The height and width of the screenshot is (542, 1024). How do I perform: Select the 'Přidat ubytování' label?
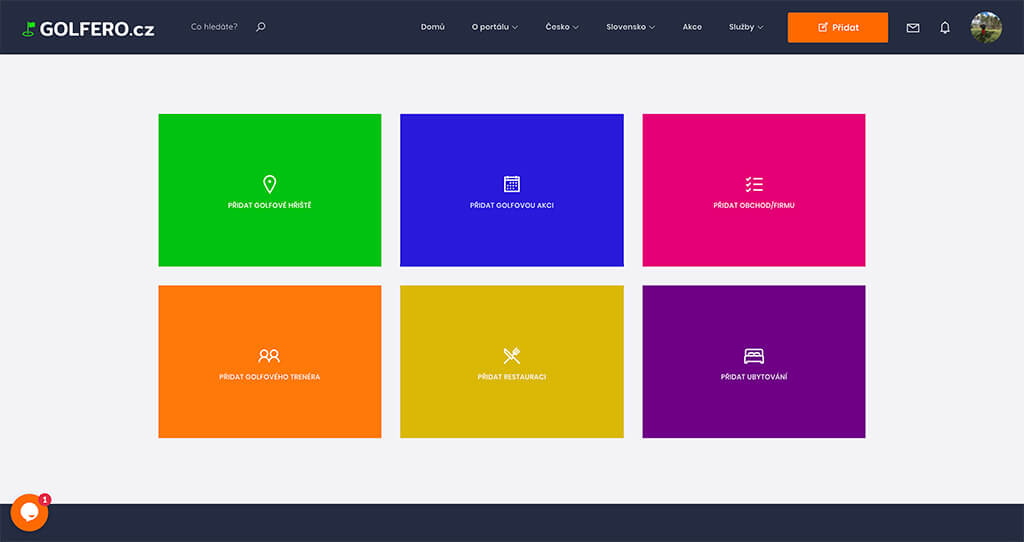(x=754, y=377)
